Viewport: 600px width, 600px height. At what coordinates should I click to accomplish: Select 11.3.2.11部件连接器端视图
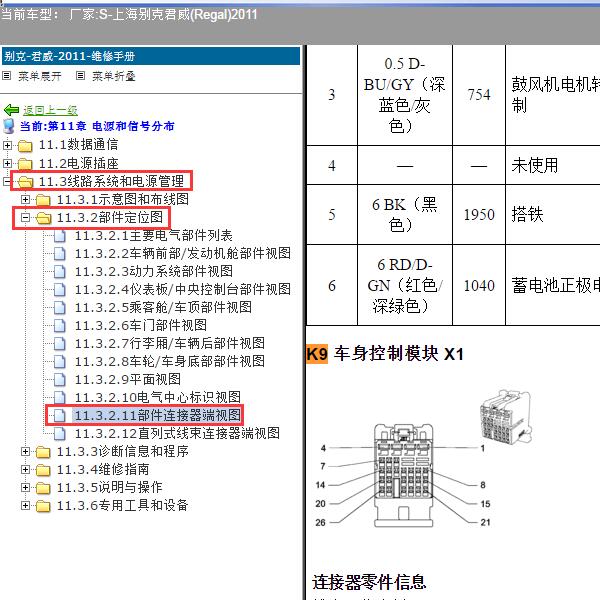point(157,415)
